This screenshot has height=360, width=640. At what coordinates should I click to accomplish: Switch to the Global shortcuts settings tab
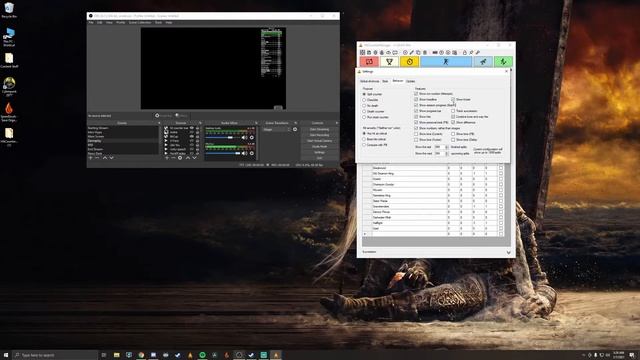click(369, 81)
